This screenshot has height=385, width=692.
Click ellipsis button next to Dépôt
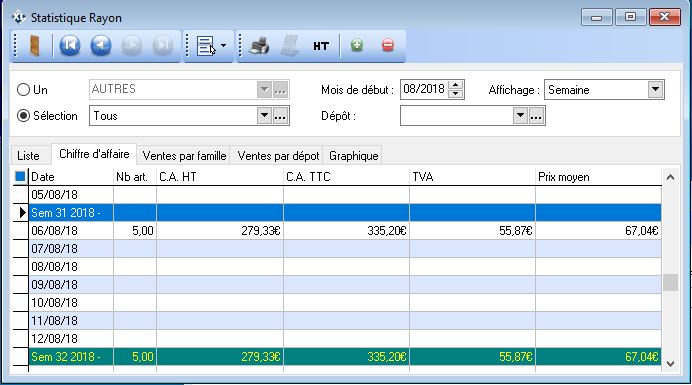coord(536,116)
